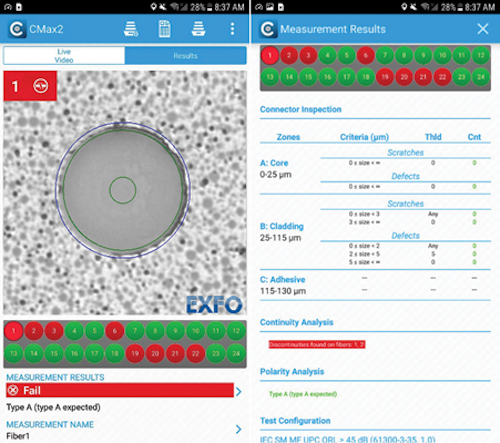Select fiber 24 below the fiber image
This screenshot has height=443, width=500.
236,353
